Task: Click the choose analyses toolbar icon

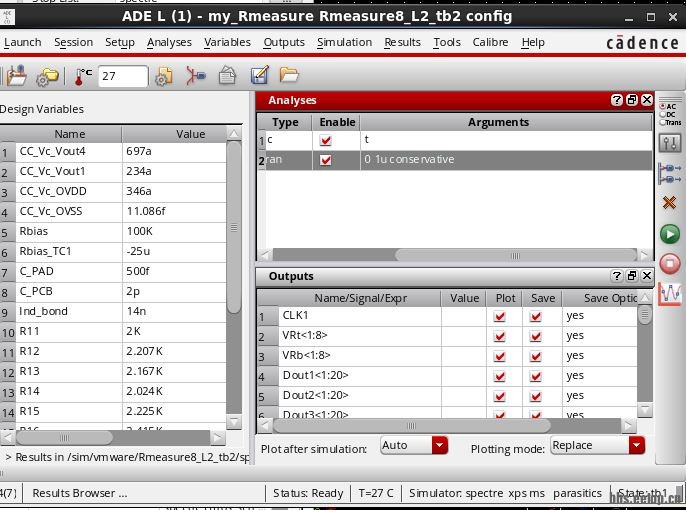Action: pos(195,76)
